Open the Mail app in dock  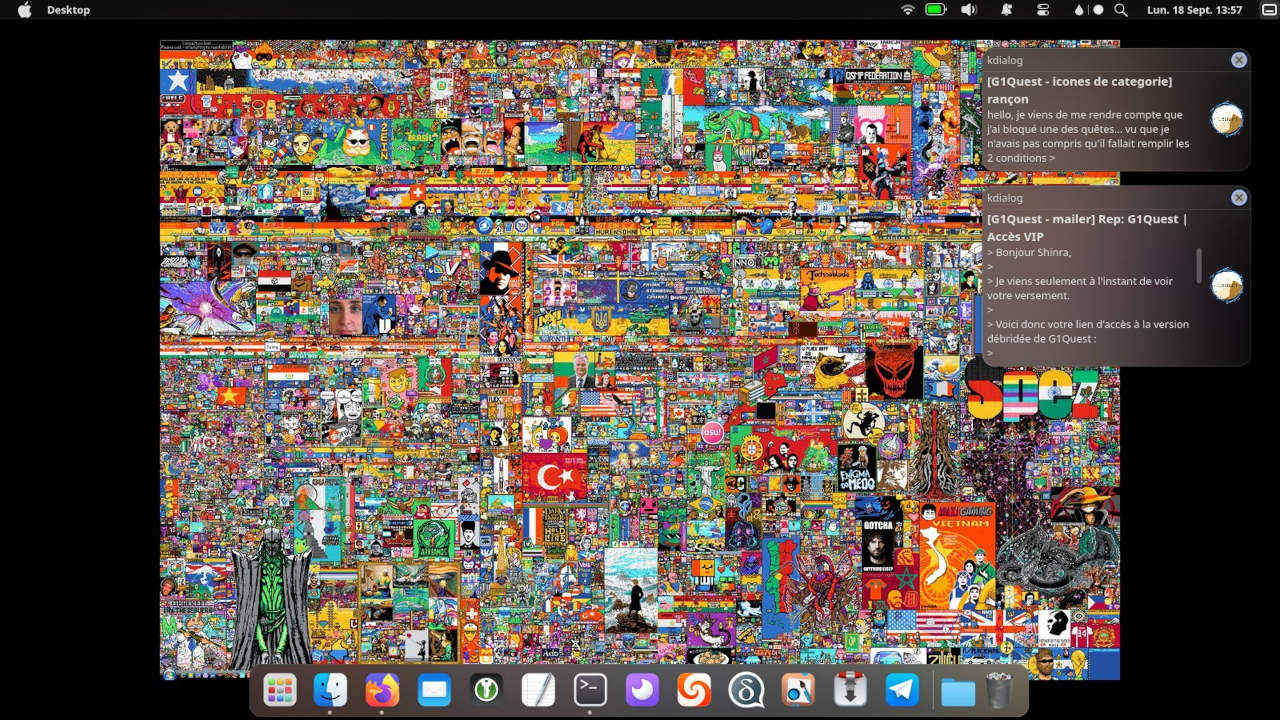pyautogui.click(x=434, y=690)
